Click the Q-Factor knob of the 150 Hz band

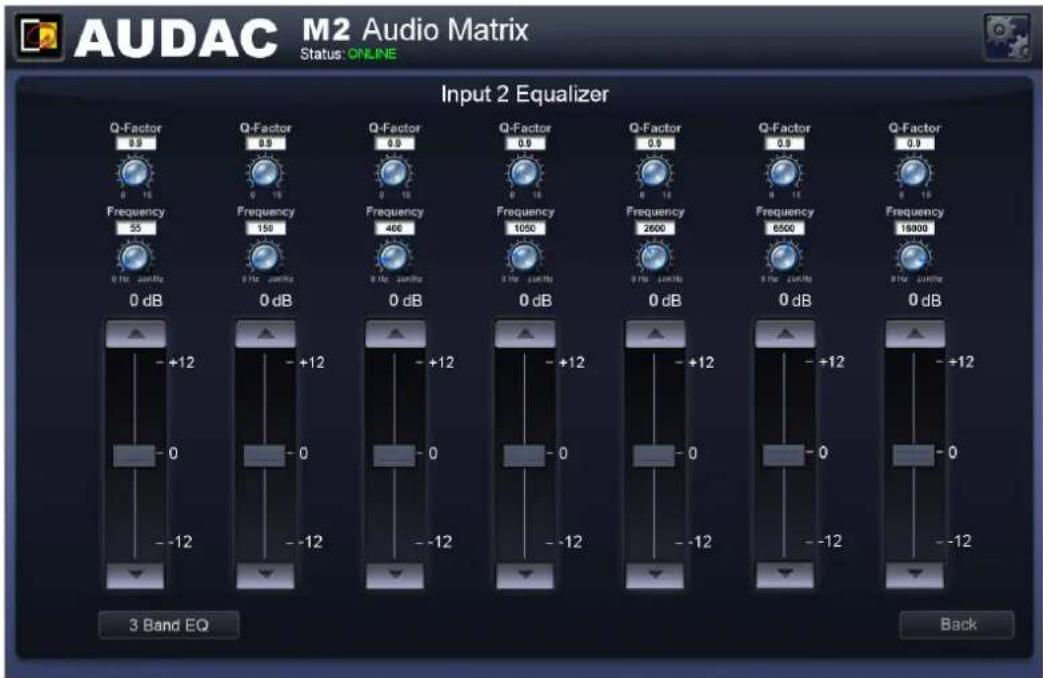coord(265,174)
